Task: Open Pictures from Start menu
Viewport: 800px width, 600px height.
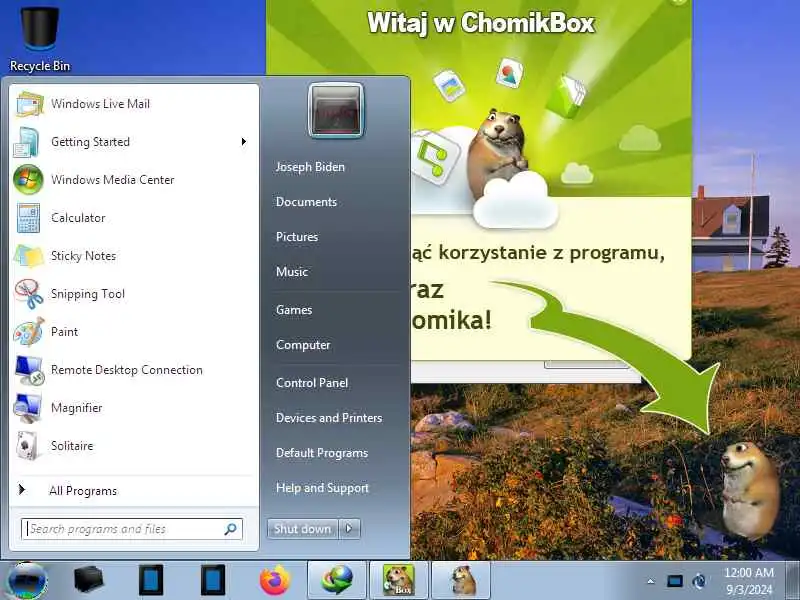Action: tap(297, 237)
